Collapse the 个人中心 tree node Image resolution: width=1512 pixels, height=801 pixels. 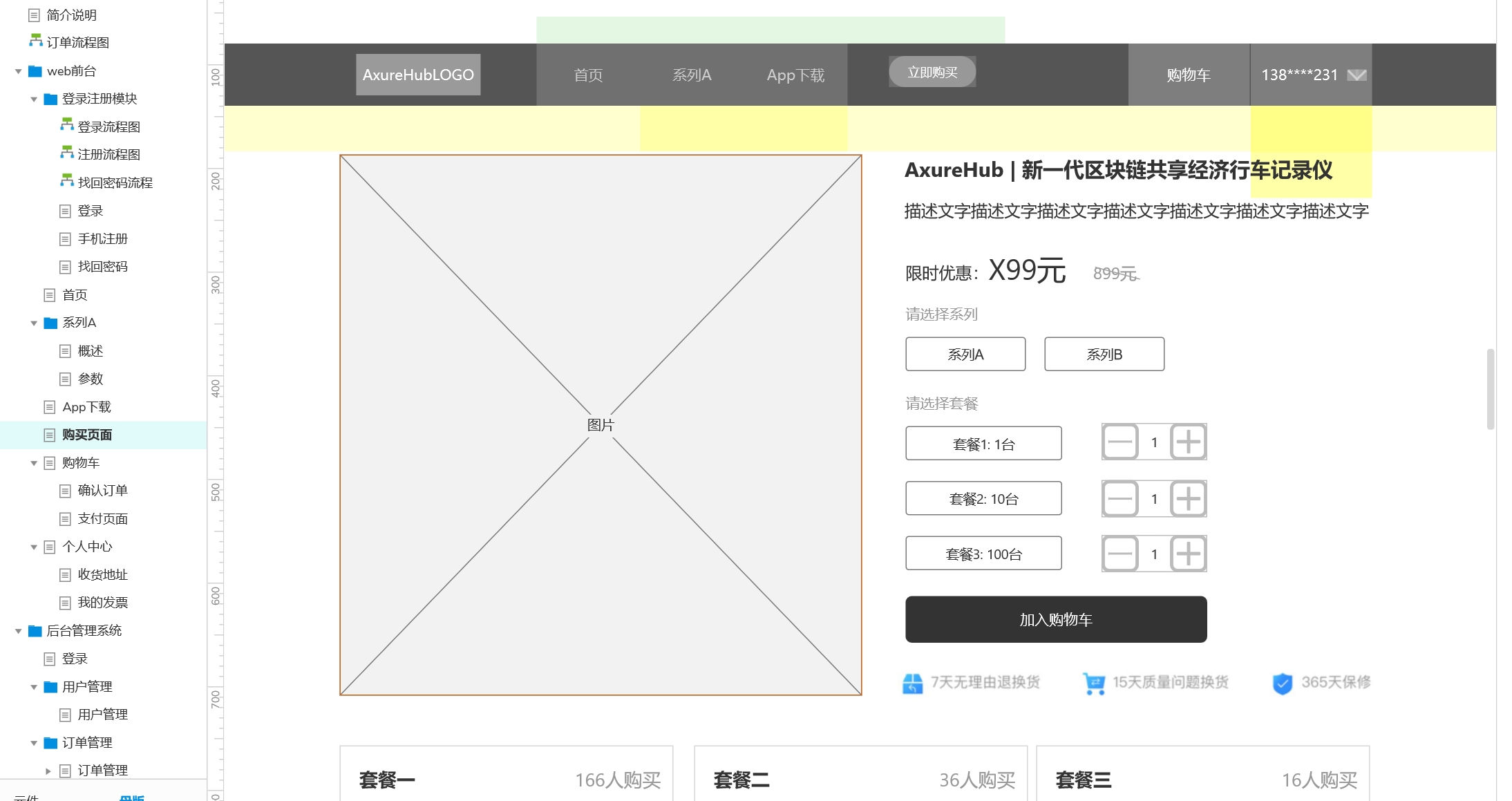click(x=34, y=547)
